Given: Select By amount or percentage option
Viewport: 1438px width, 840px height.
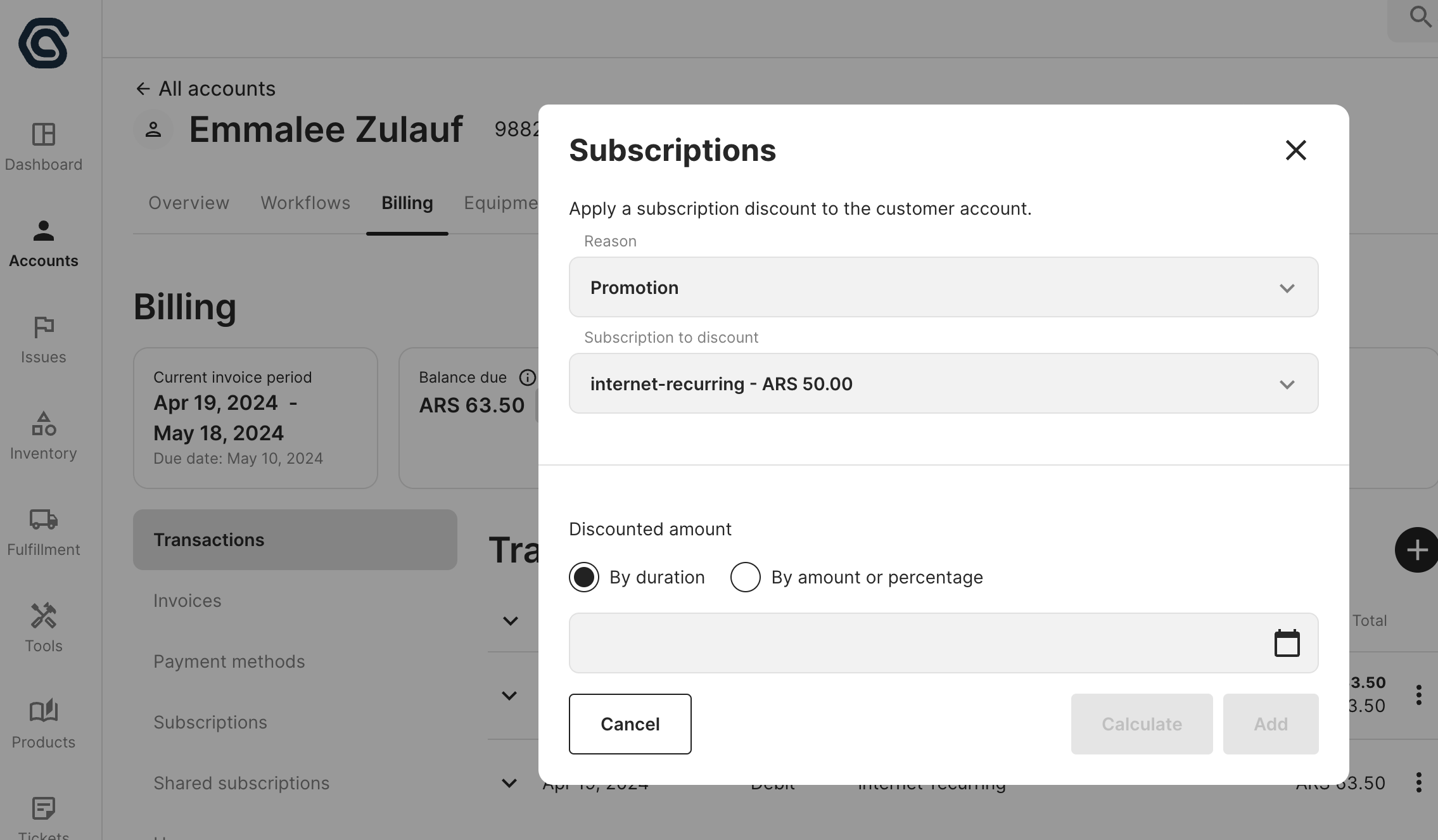Looking at the screenshot, I should (x=746, y=577).
